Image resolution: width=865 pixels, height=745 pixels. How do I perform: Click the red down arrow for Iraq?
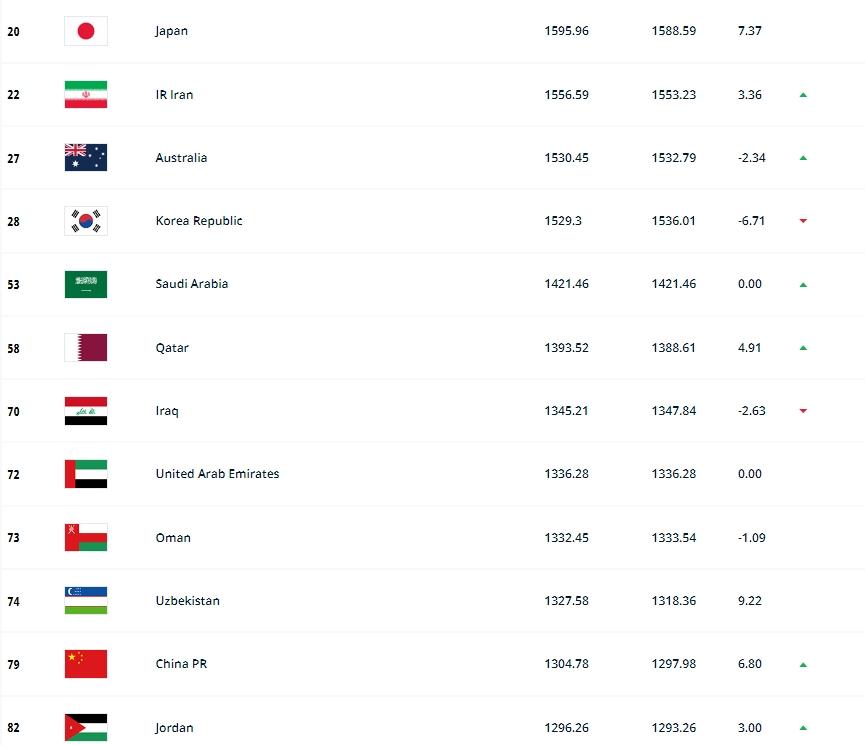pos(803,411)
